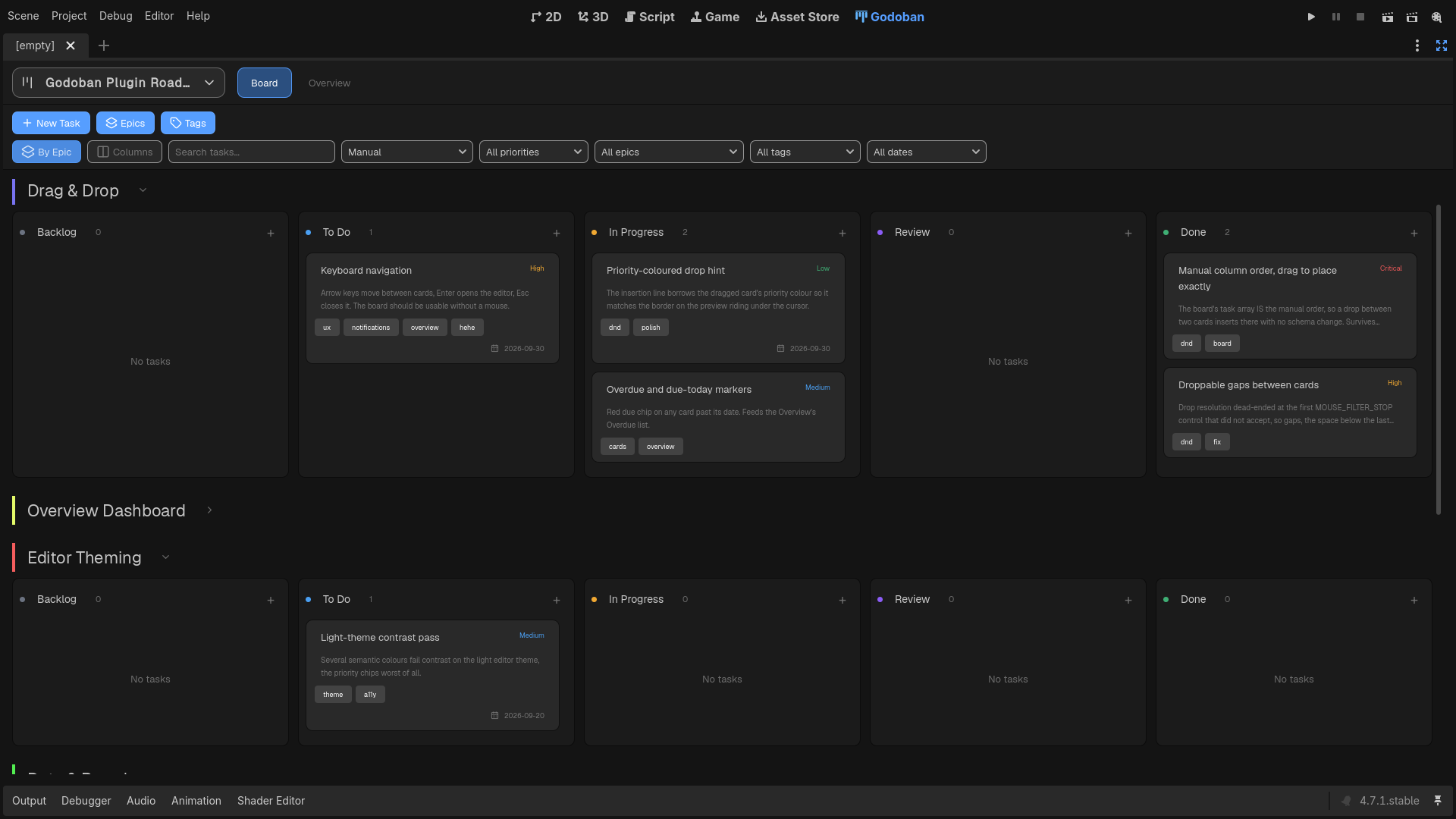Add a task to Editor Theming In Progress column
This screenshot has height=819, width=1456.
click(x=843, y=600)
